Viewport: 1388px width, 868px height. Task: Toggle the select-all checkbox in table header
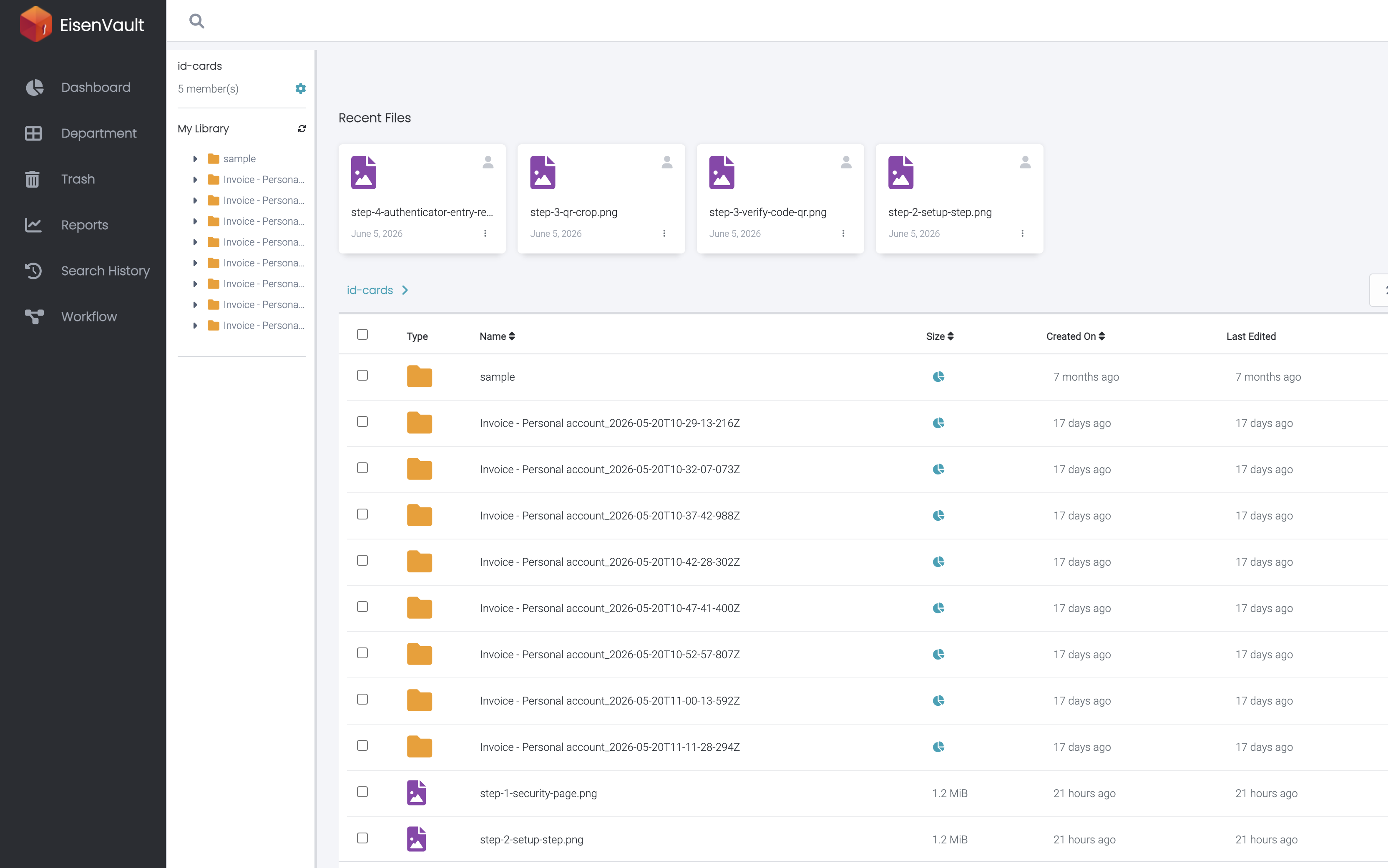pyautogui.click(x=362, y=335)
